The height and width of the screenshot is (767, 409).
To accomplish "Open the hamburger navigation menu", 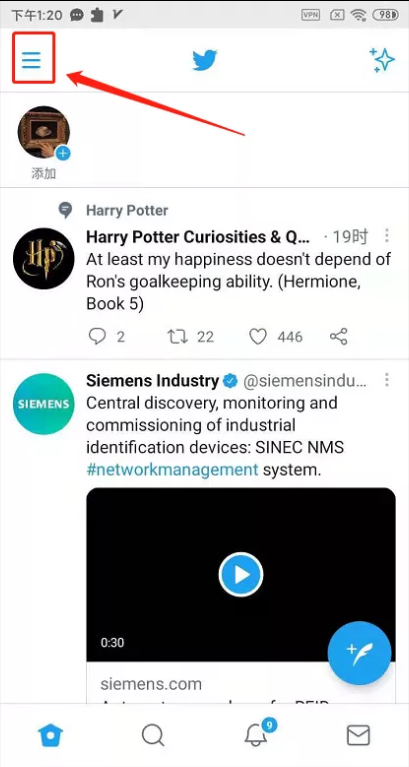I will pos(32,60).
